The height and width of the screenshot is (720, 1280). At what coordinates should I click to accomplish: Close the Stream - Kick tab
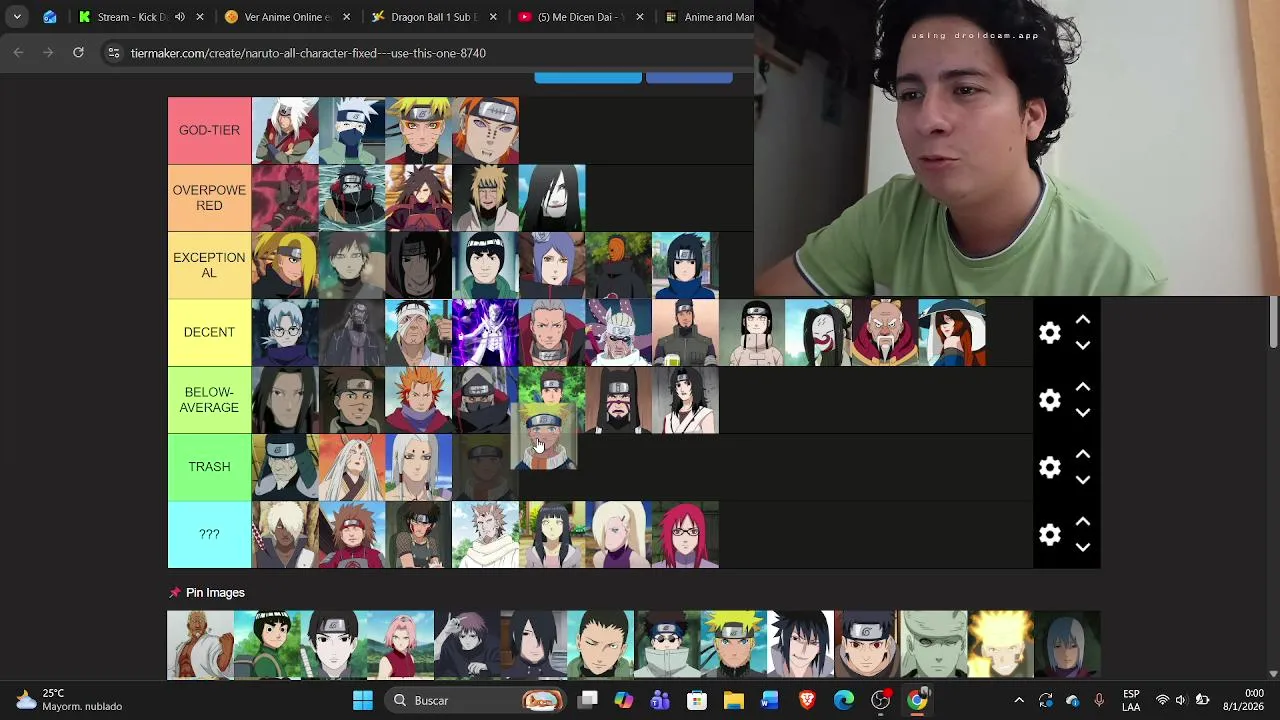pos(200,17)
